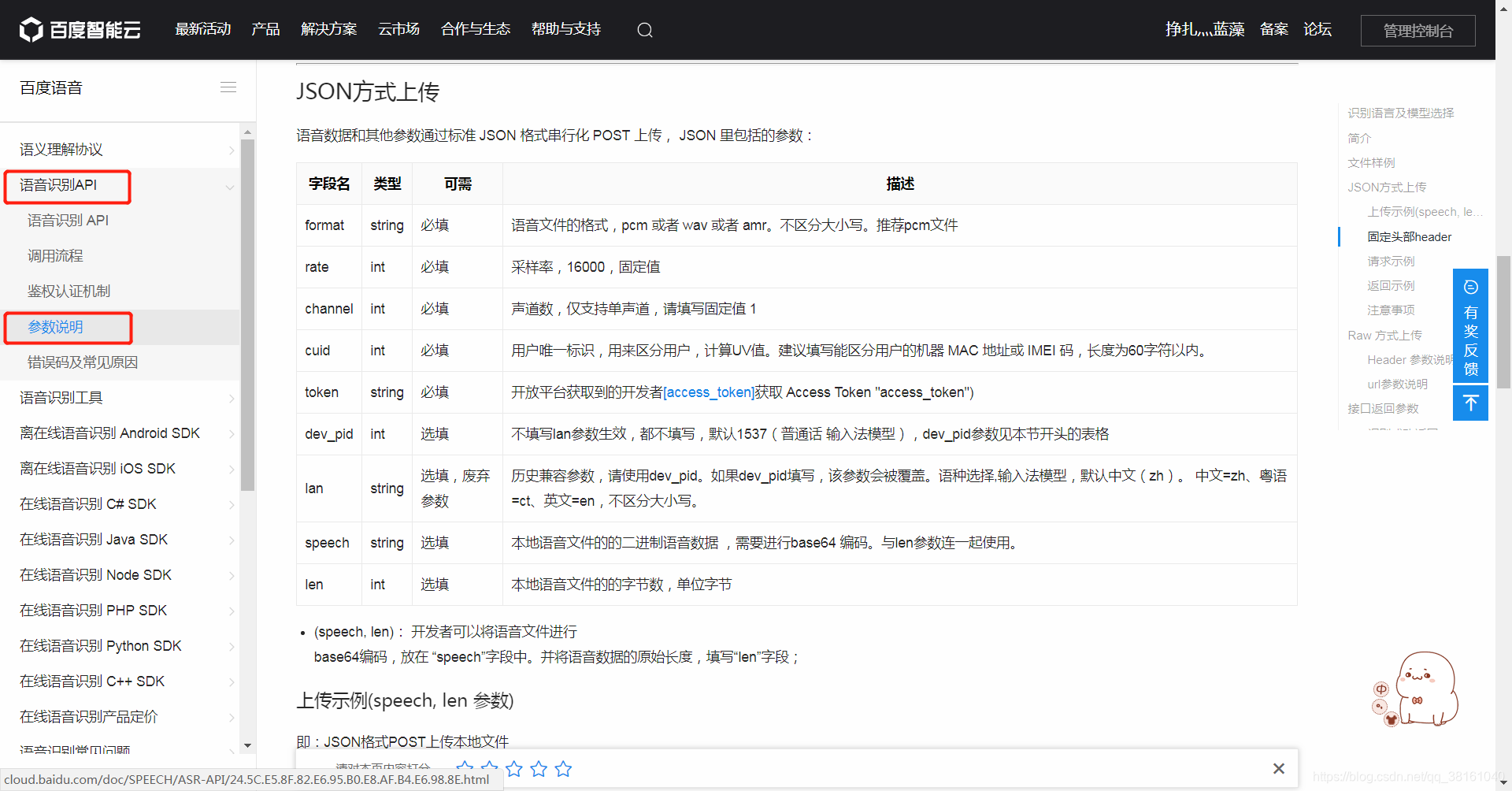Open the 有奖反馈 feedback panel
Viewport: 1512px width, 791px height.
[1469, 337]
